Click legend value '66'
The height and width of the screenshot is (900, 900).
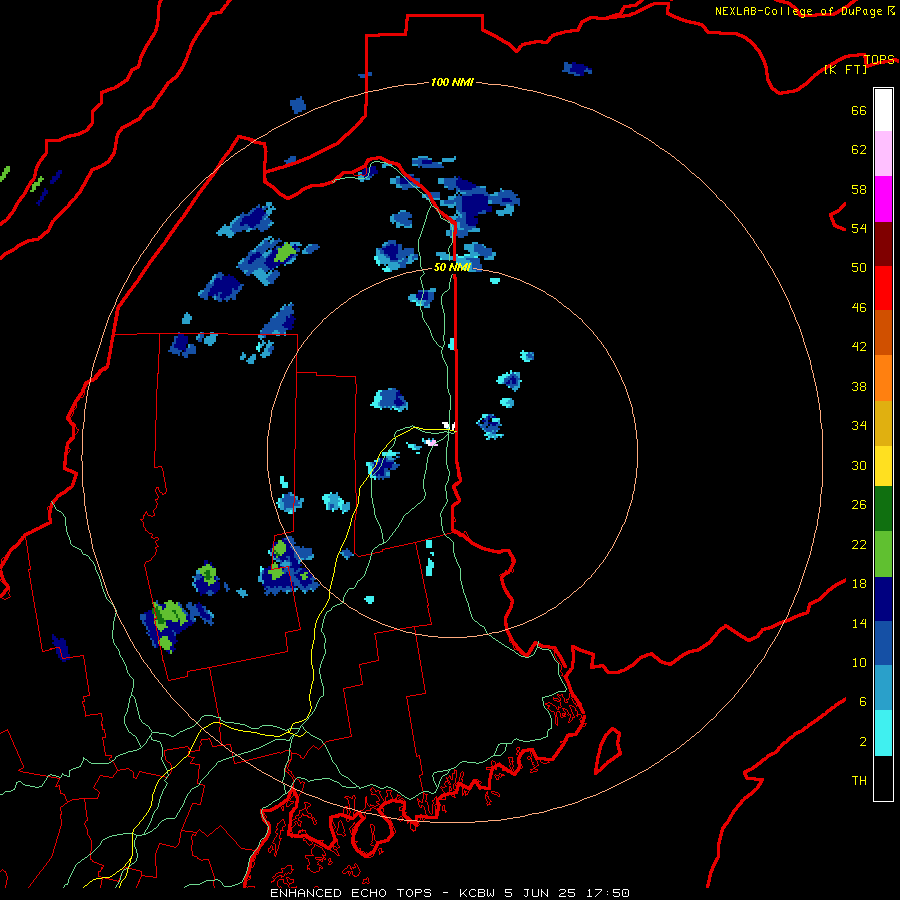pyautogui.click(x=859, y=110)
